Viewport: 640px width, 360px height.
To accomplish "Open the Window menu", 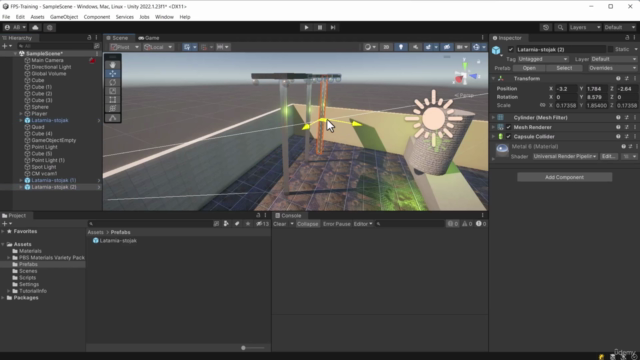I will click(x=164, y=17).
